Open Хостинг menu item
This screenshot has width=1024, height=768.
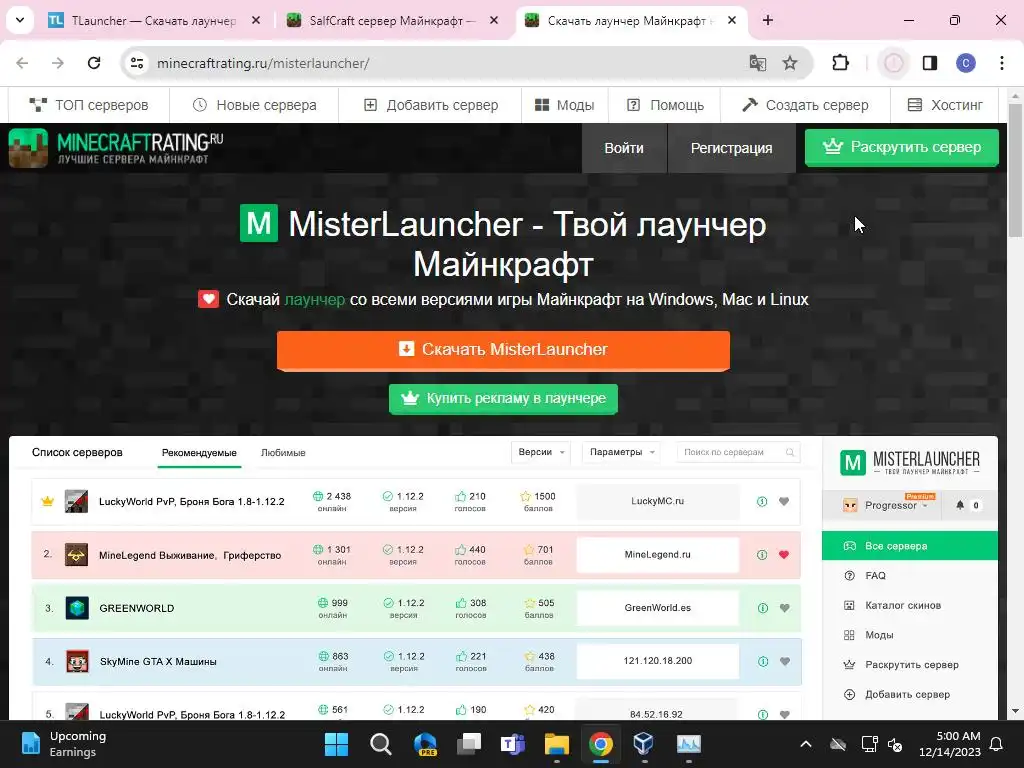(x=945, y=105)
